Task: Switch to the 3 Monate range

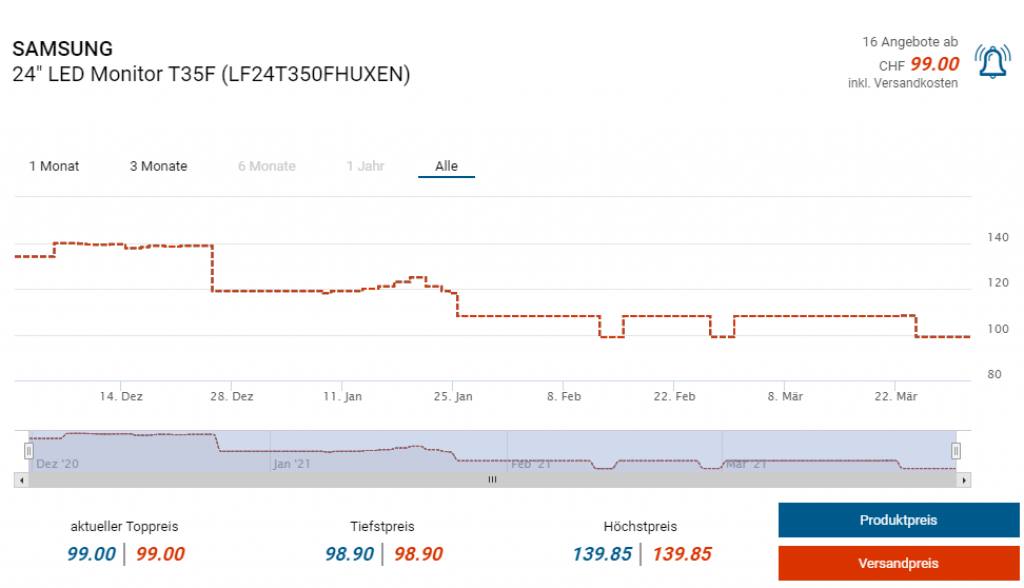Action: click(158, 166)
